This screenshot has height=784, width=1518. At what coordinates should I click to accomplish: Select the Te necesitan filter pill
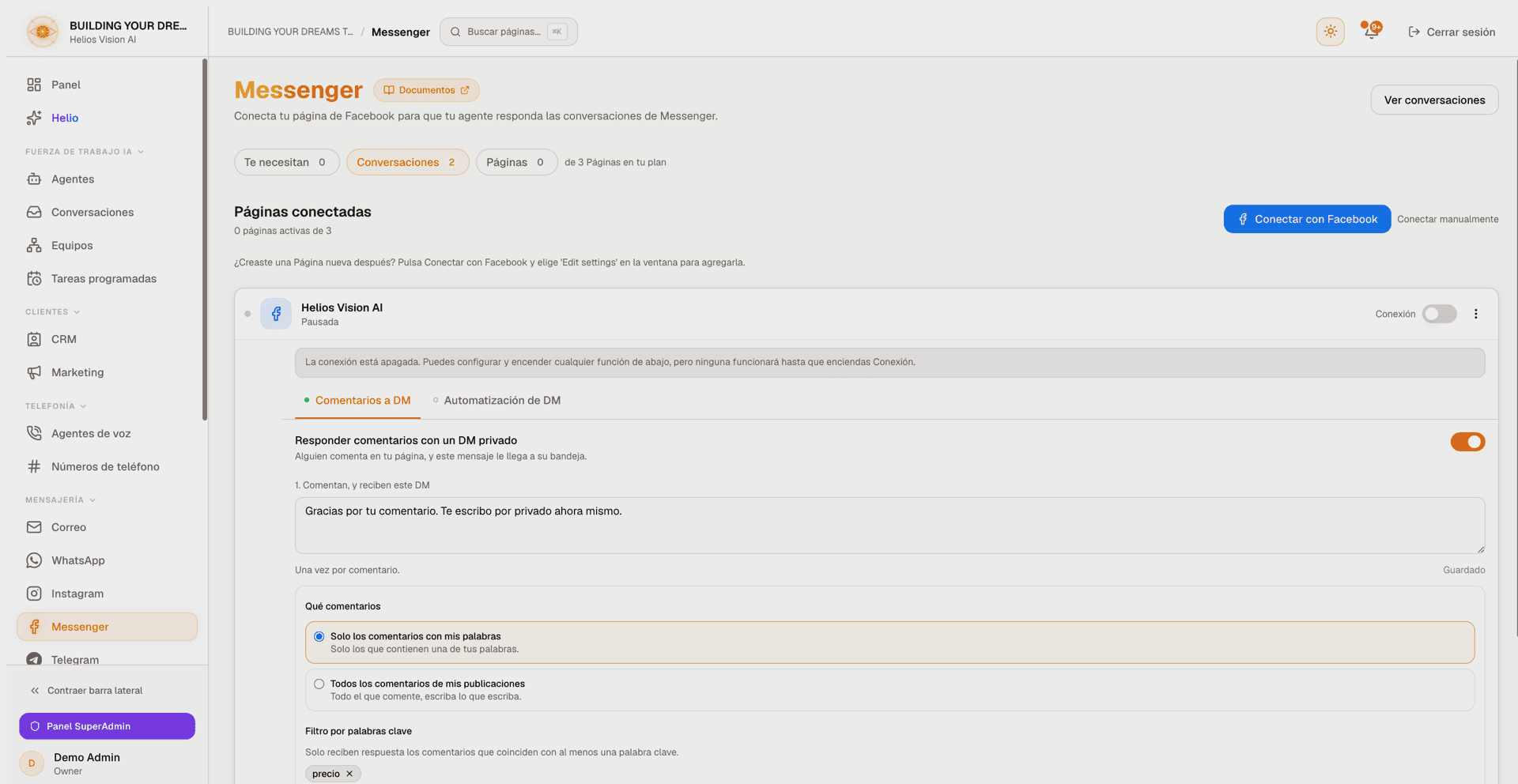coord(286,162)
